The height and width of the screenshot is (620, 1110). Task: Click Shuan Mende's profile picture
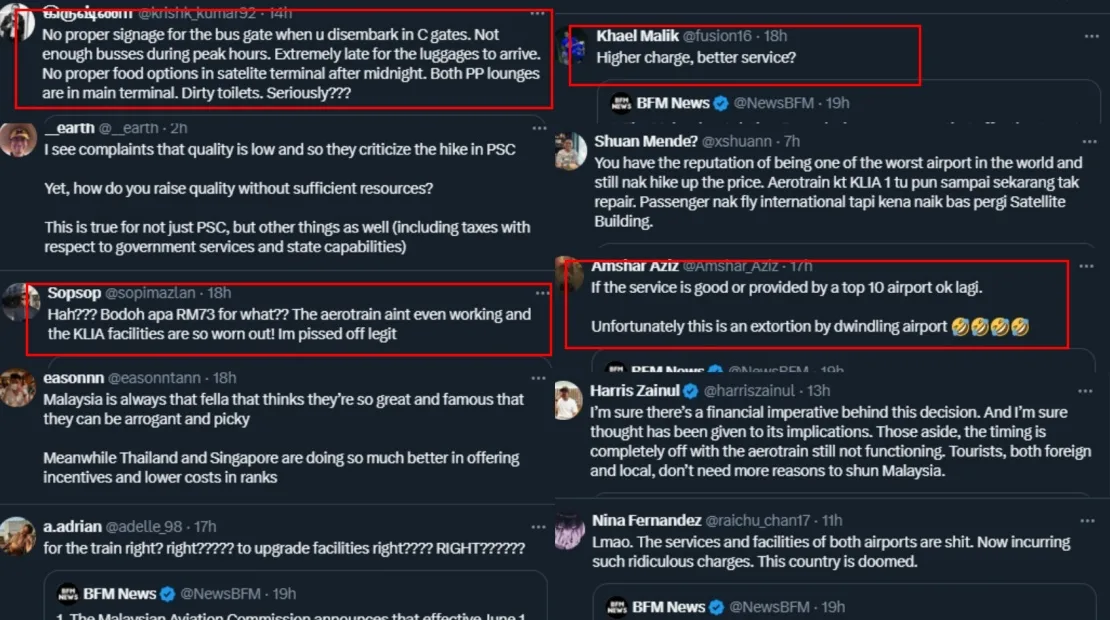(x=569, y=152)
